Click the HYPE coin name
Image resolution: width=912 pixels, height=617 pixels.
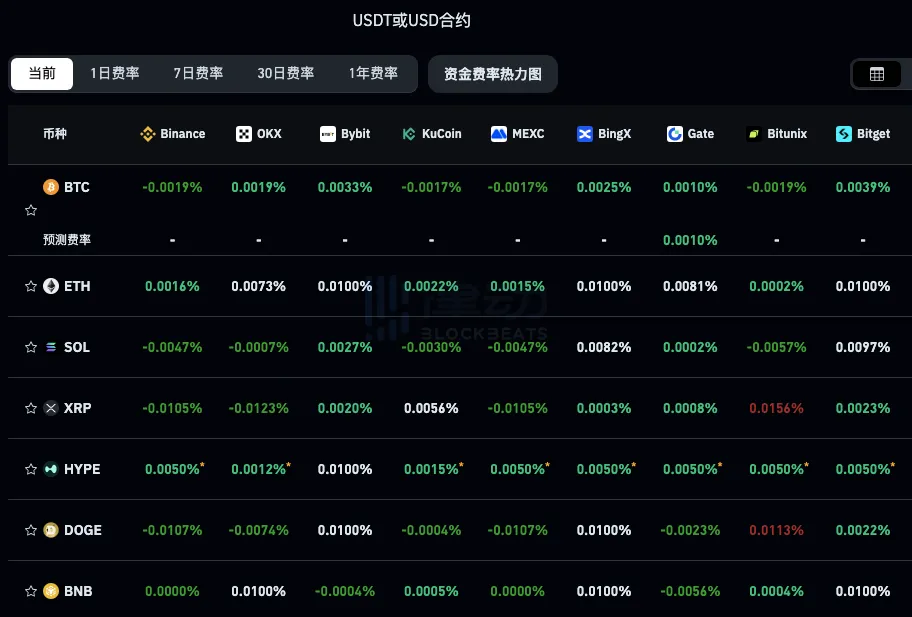coord(82,469)
